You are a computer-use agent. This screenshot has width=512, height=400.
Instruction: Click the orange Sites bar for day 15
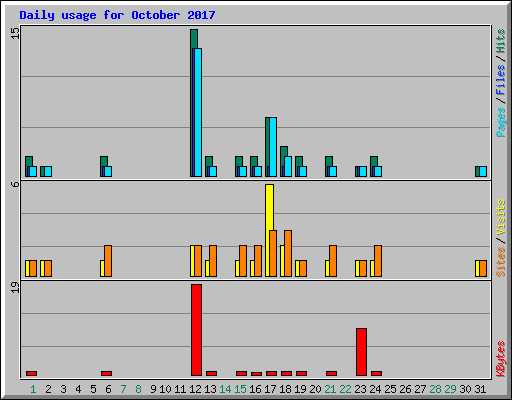(243, 261)
